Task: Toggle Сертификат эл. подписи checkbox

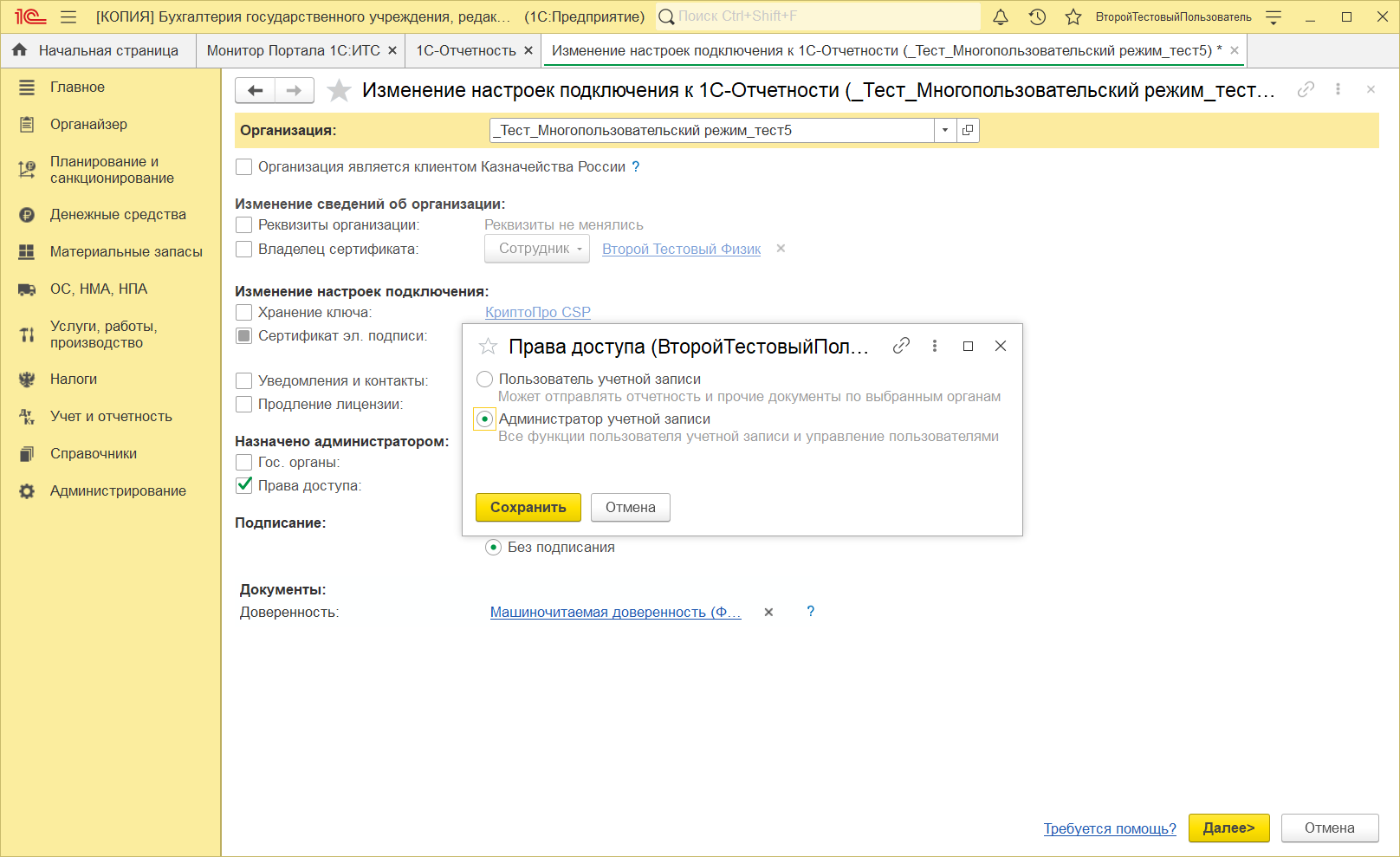Action: tap(244, 335)
